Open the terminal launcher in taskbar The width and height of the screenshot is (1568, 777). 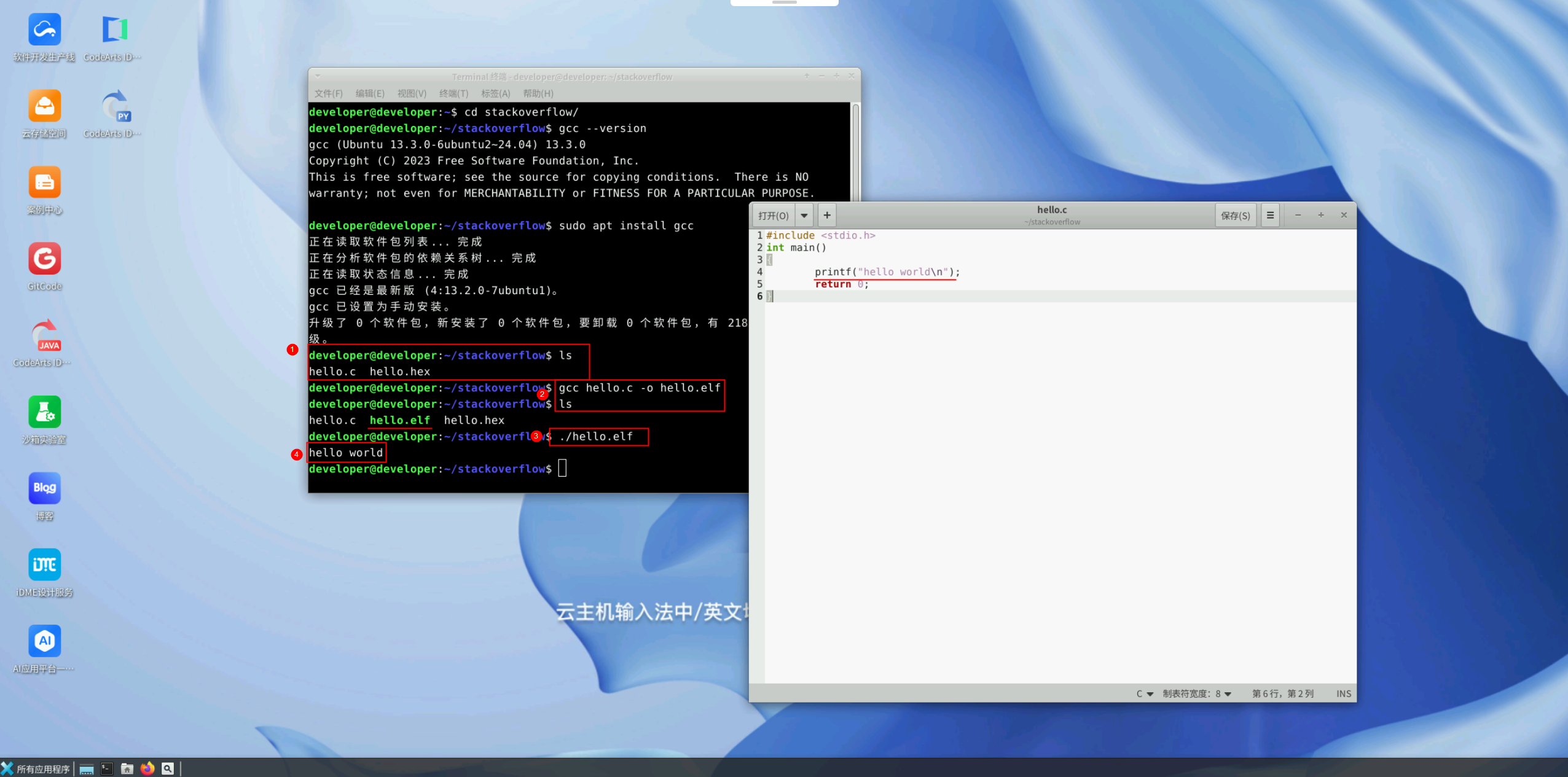point(107,768)
